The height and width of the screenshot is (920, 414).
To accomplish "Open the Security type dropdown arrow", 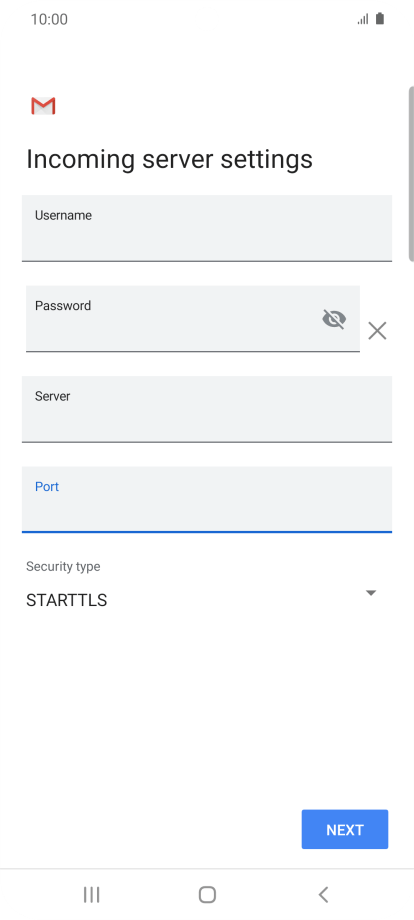I will point(371,593).
